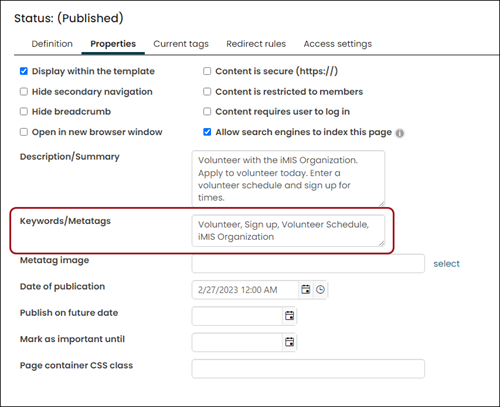This screenshot has width=500, height=408.
Task: Focus the Keywords/Metatags text area
Action: 288,231
